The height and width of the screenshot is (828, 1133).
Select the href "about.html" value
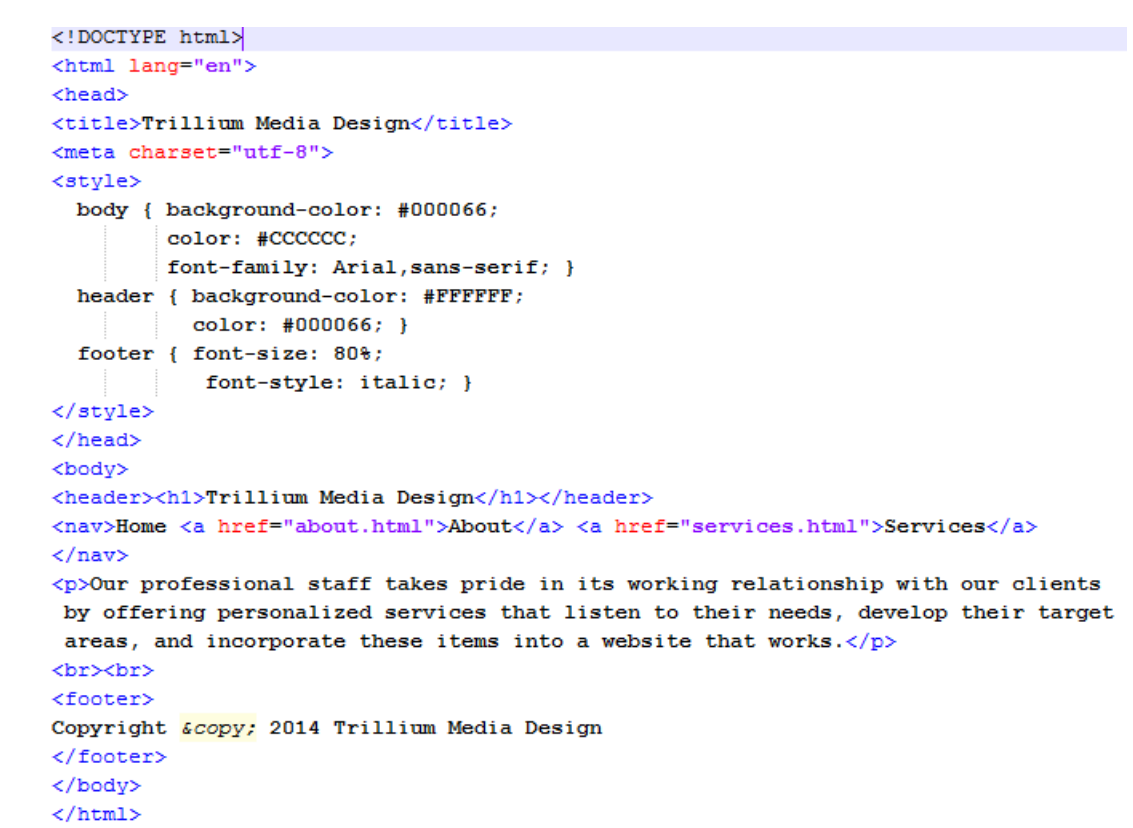[x=358, y=527]
